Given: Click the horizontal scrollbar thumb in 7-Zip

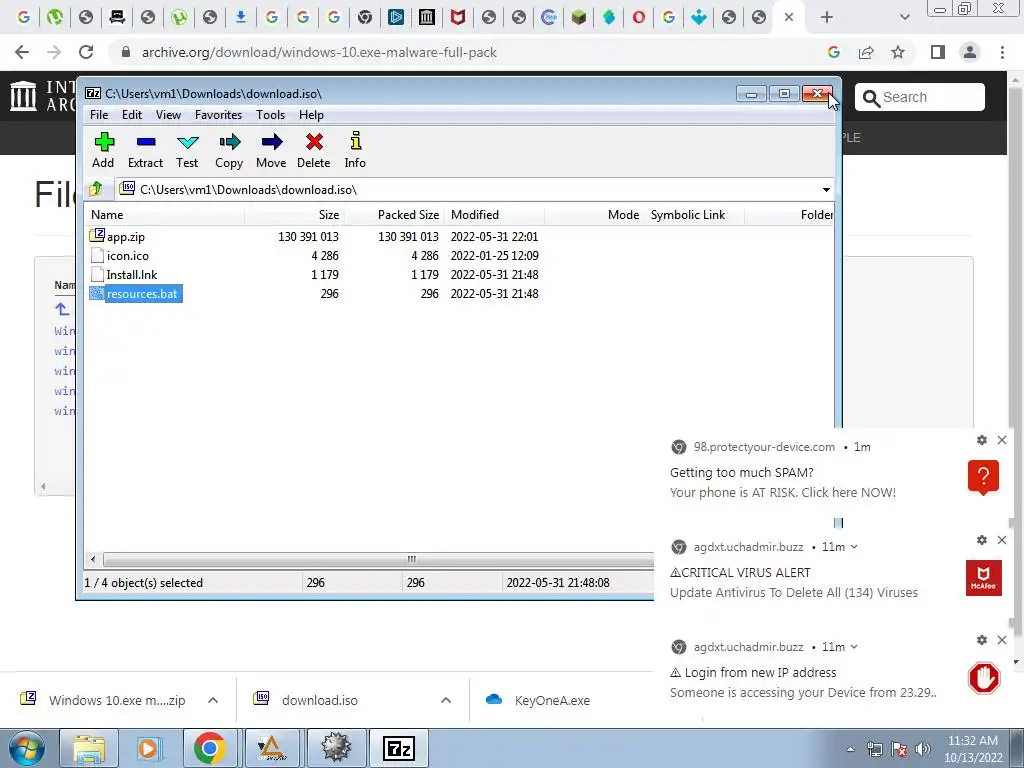Looking at the screenshot, I should [379, 559].
